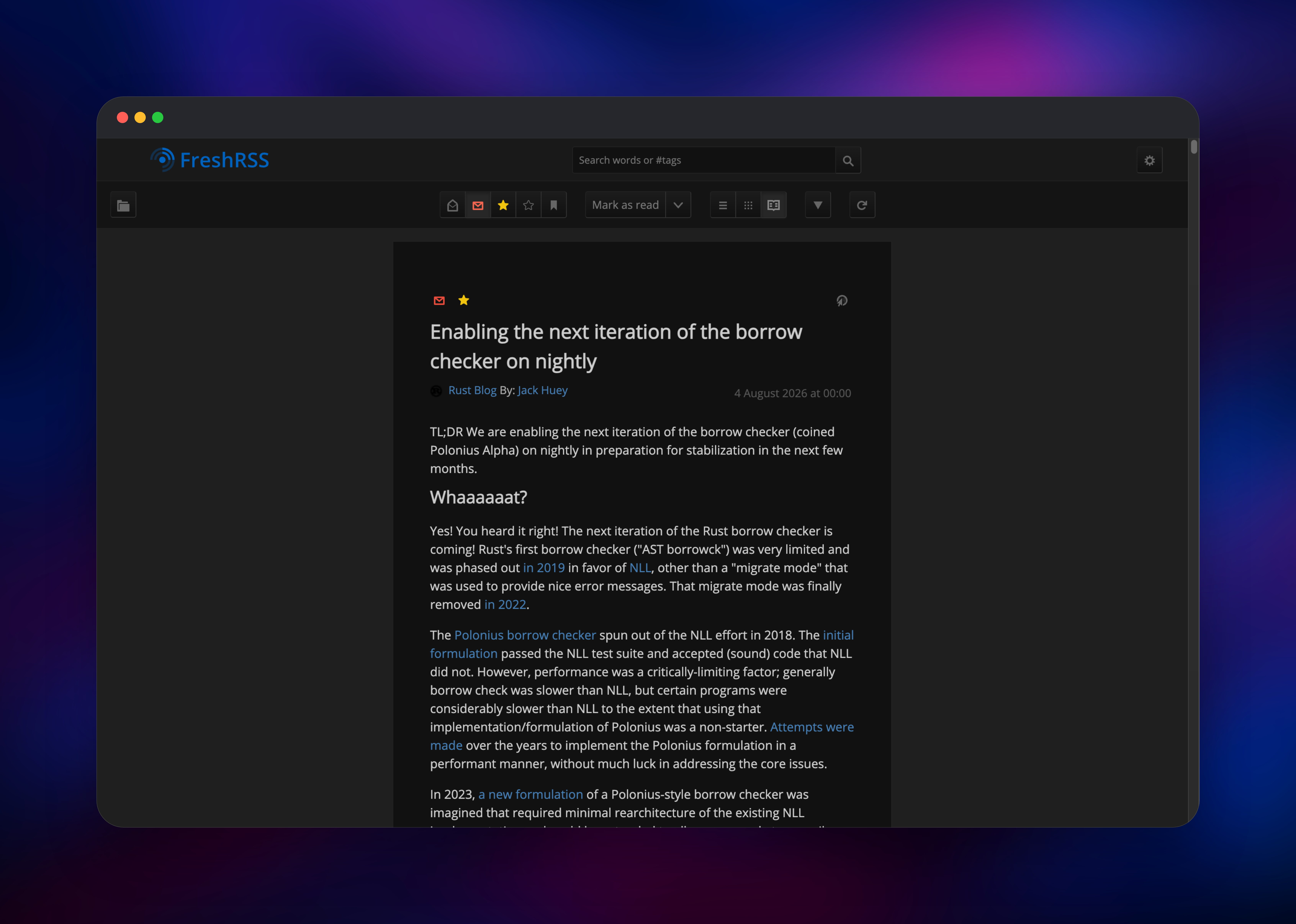Open the Rust Blog favicon

(x=436, y=391)
